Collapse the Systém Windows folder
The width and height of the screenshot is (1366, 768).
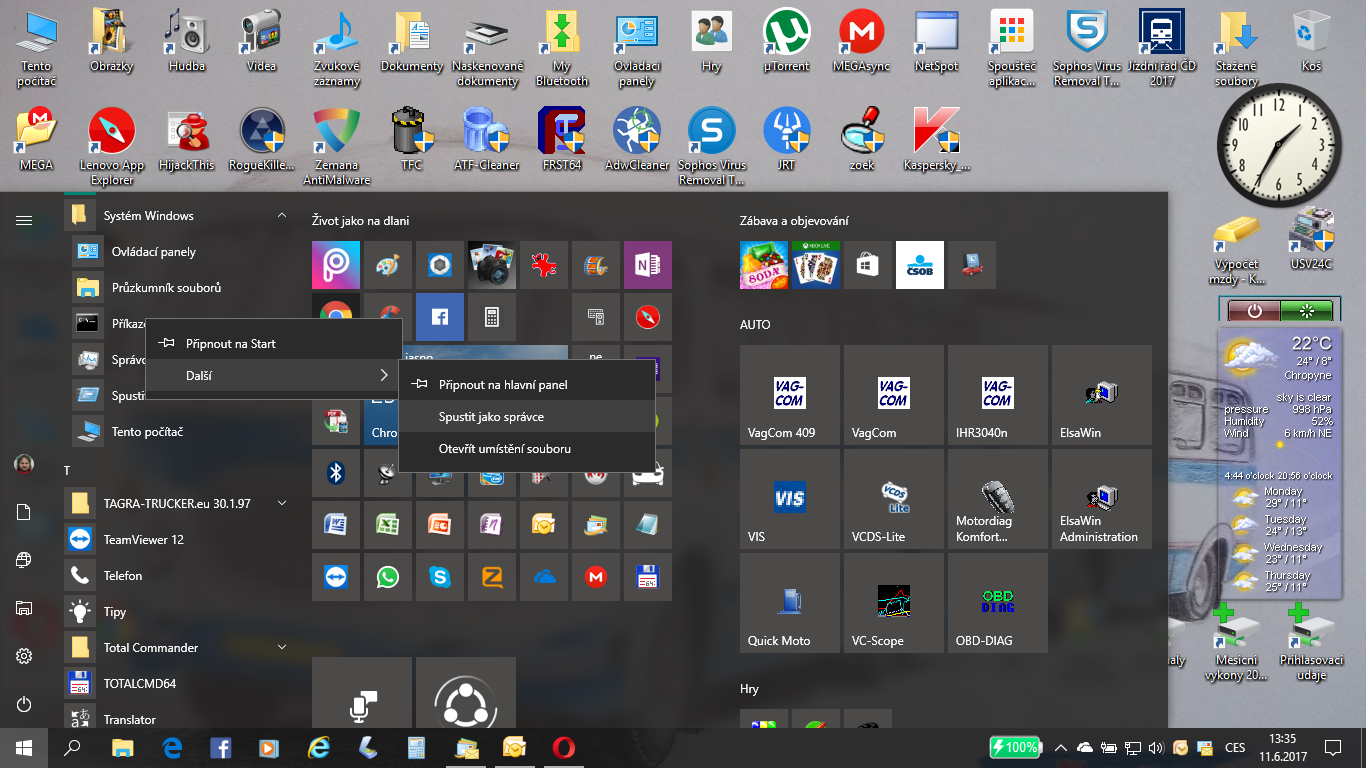[x=282, y=216]
